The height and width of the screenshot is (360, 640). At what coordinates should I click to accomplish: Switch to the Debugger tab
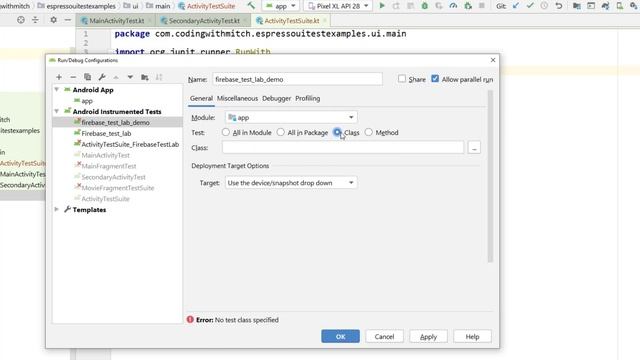coord(277,98)
